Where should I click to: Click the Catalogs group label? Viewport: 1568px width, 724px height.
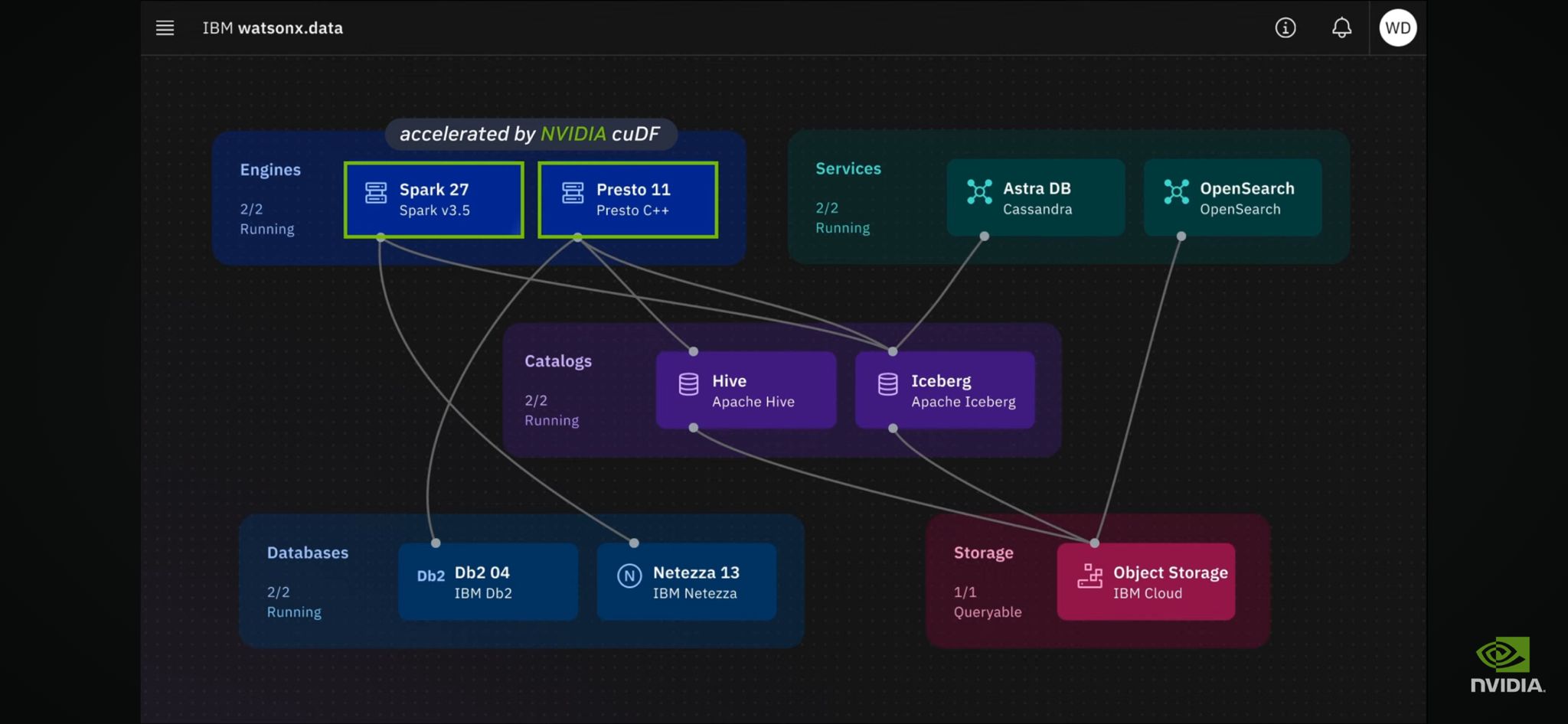[558, 361]
